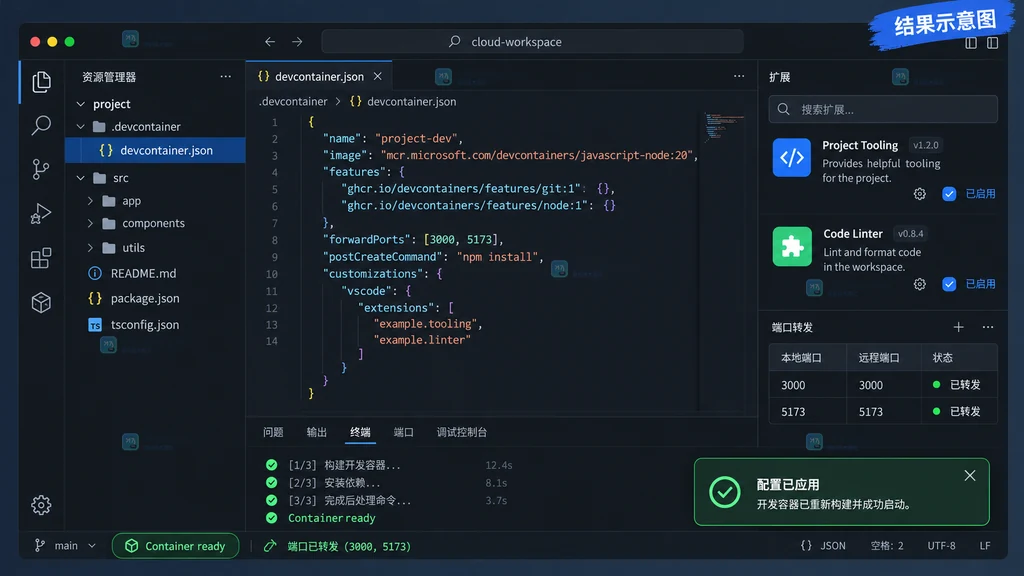Open the Explorer files icon in activity bar
Screen dimensions: 1024x576
click(41, 82)
